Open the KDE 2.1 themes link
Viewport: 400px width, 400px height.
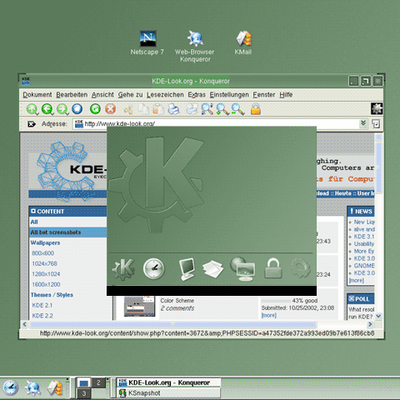42,305
